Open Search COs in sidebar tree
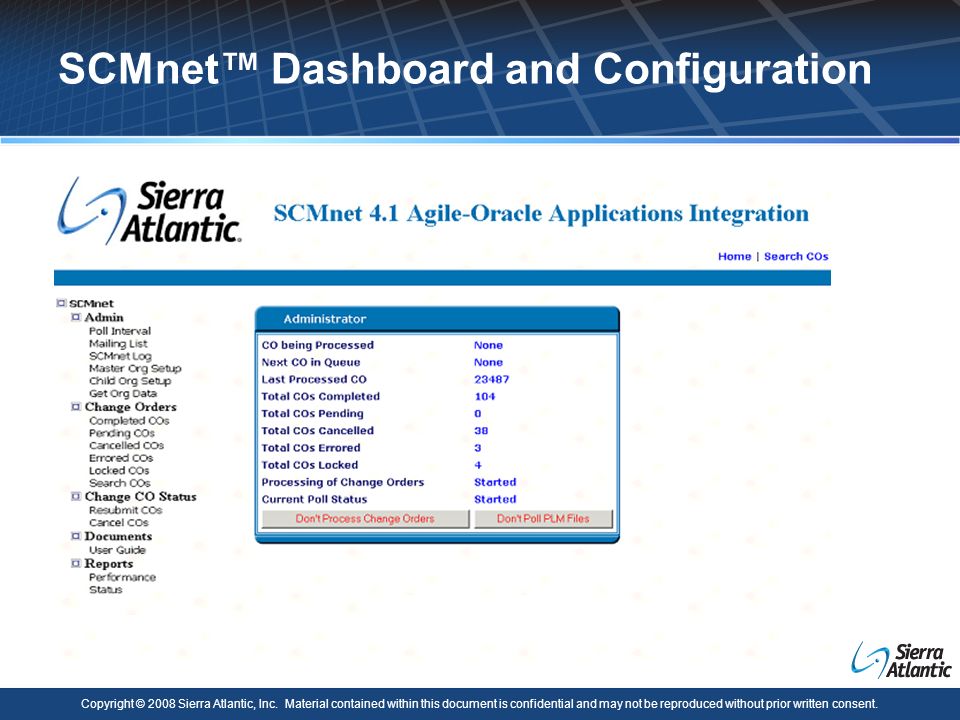The image size is (960, 720). [x=119, y=482]
